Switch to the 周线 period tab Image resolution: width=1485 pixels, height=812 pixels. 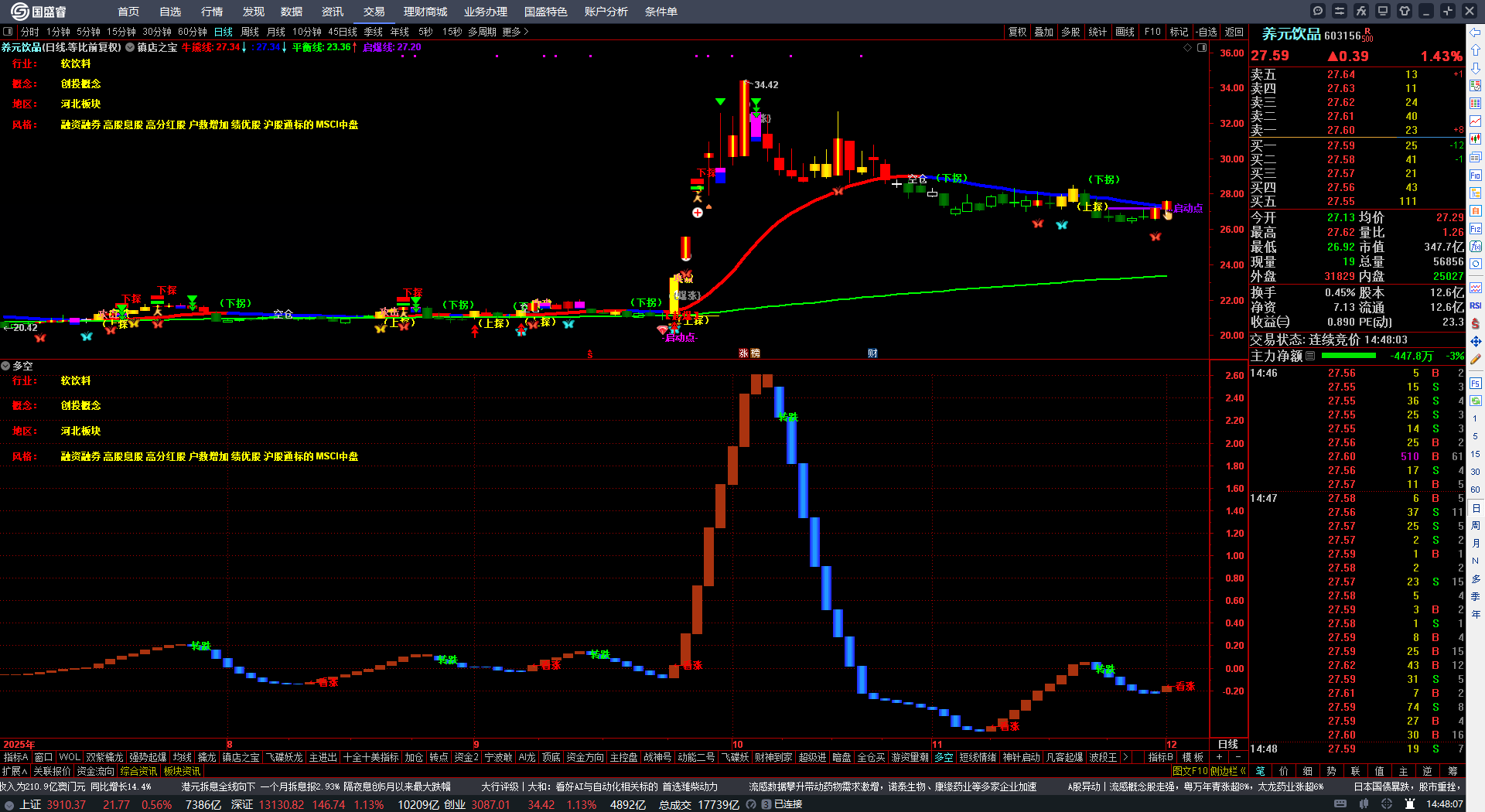(x=250, y=32)
